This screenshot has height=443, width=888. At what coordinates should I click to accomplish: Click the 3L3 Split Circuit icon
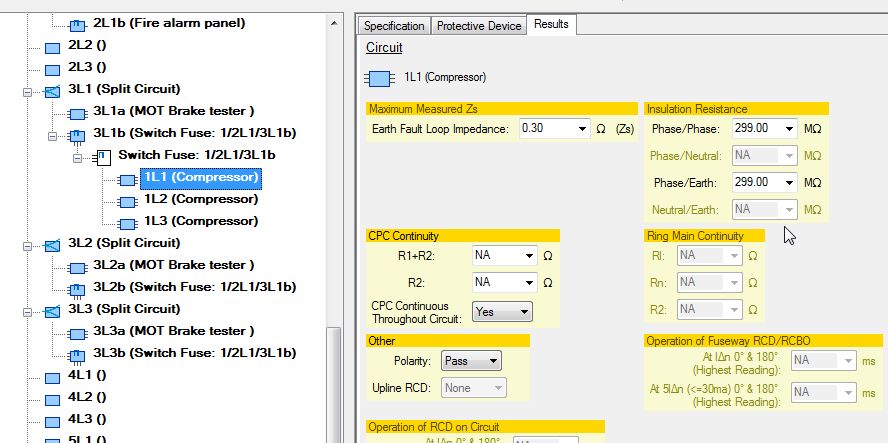coord(52,312)
